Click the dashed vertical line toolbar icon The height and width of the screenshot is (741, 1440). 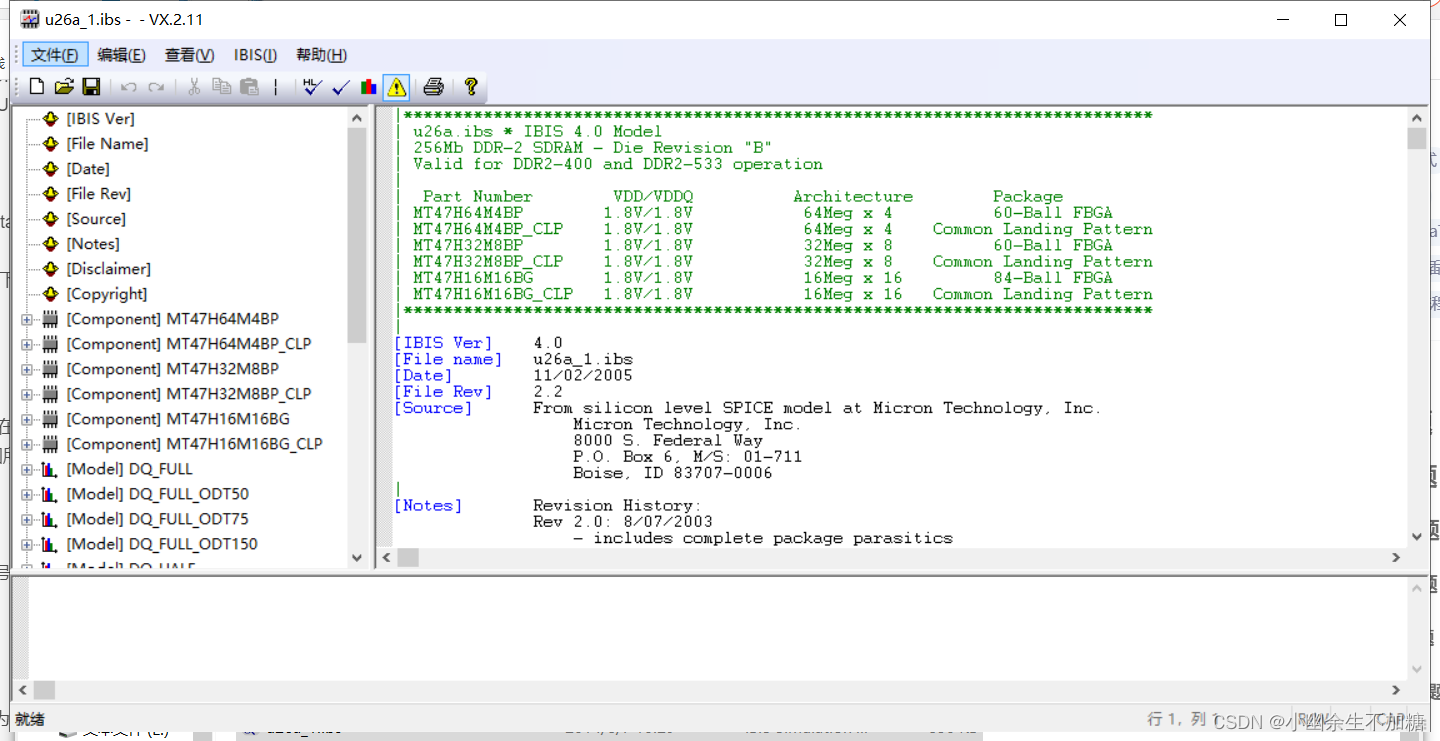pos(275,88)
